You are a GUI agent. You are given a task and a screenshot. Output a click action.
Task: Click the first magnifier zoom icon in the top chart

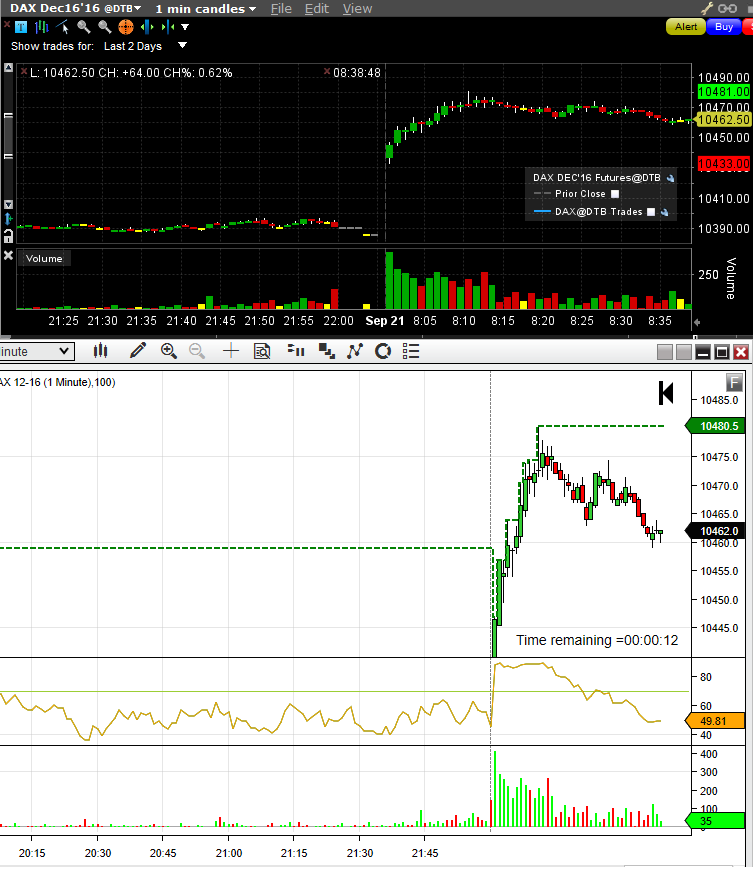click(x=84, y=27)
